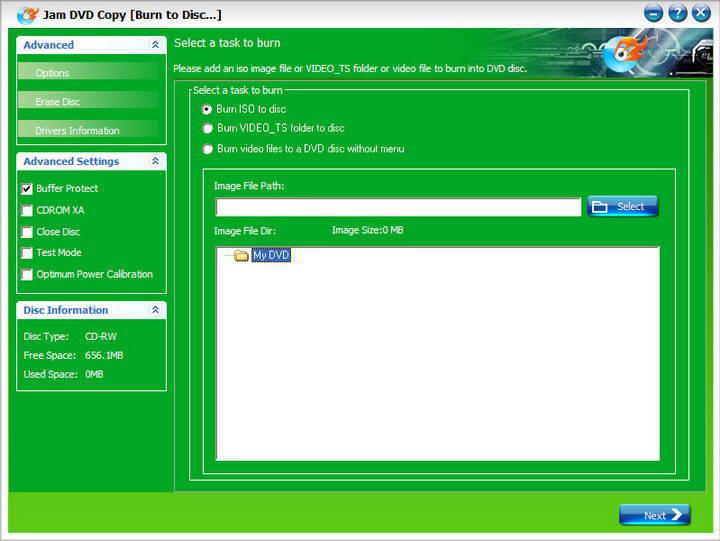The height and width of the screenshot is (541, 720).
Task: Click the Free Space 656.1MB value
Action: tap(104, 355)
